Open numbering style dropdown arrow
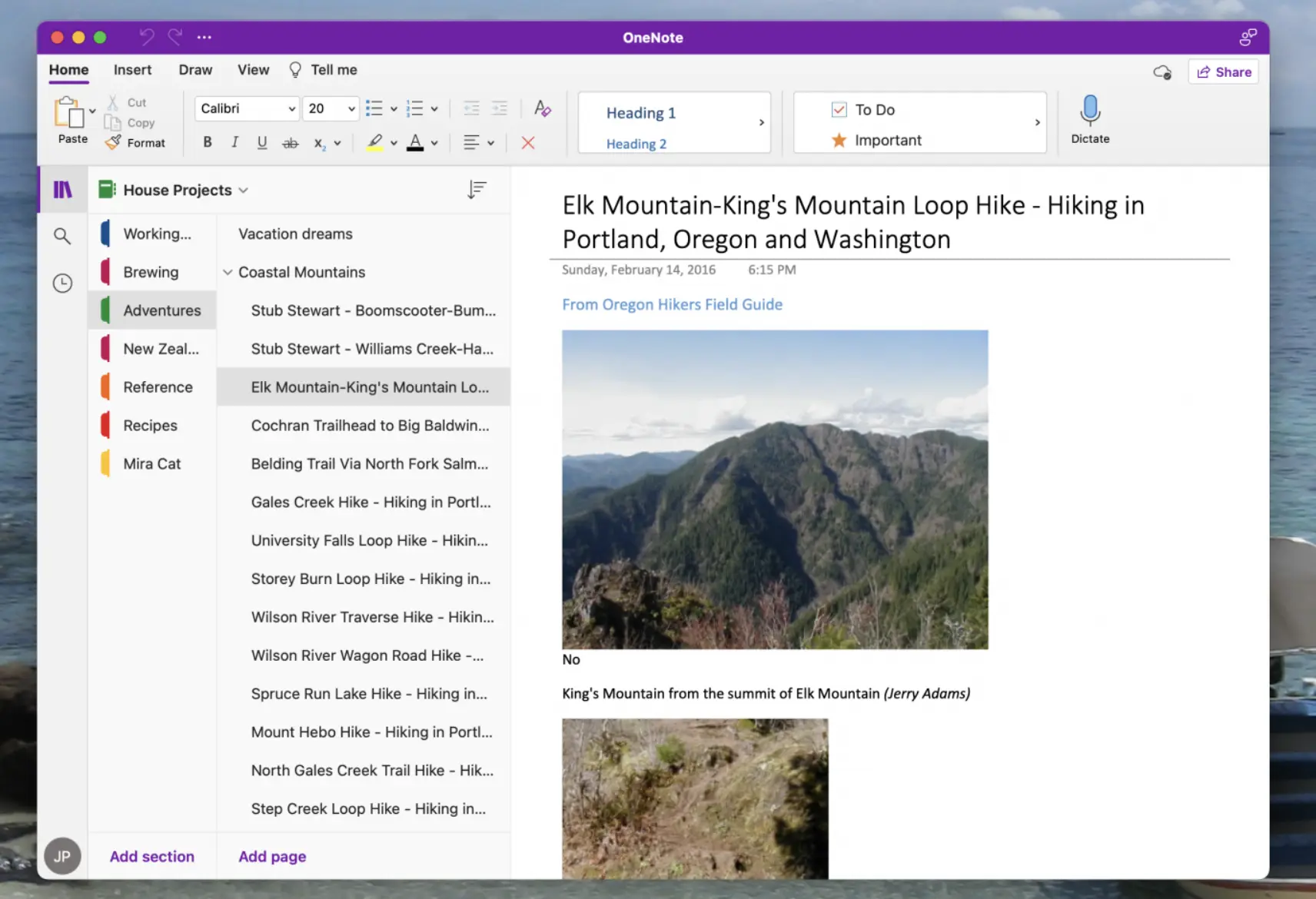The width and height of the screenshot is (1316, 899). (x=434, y=109)
